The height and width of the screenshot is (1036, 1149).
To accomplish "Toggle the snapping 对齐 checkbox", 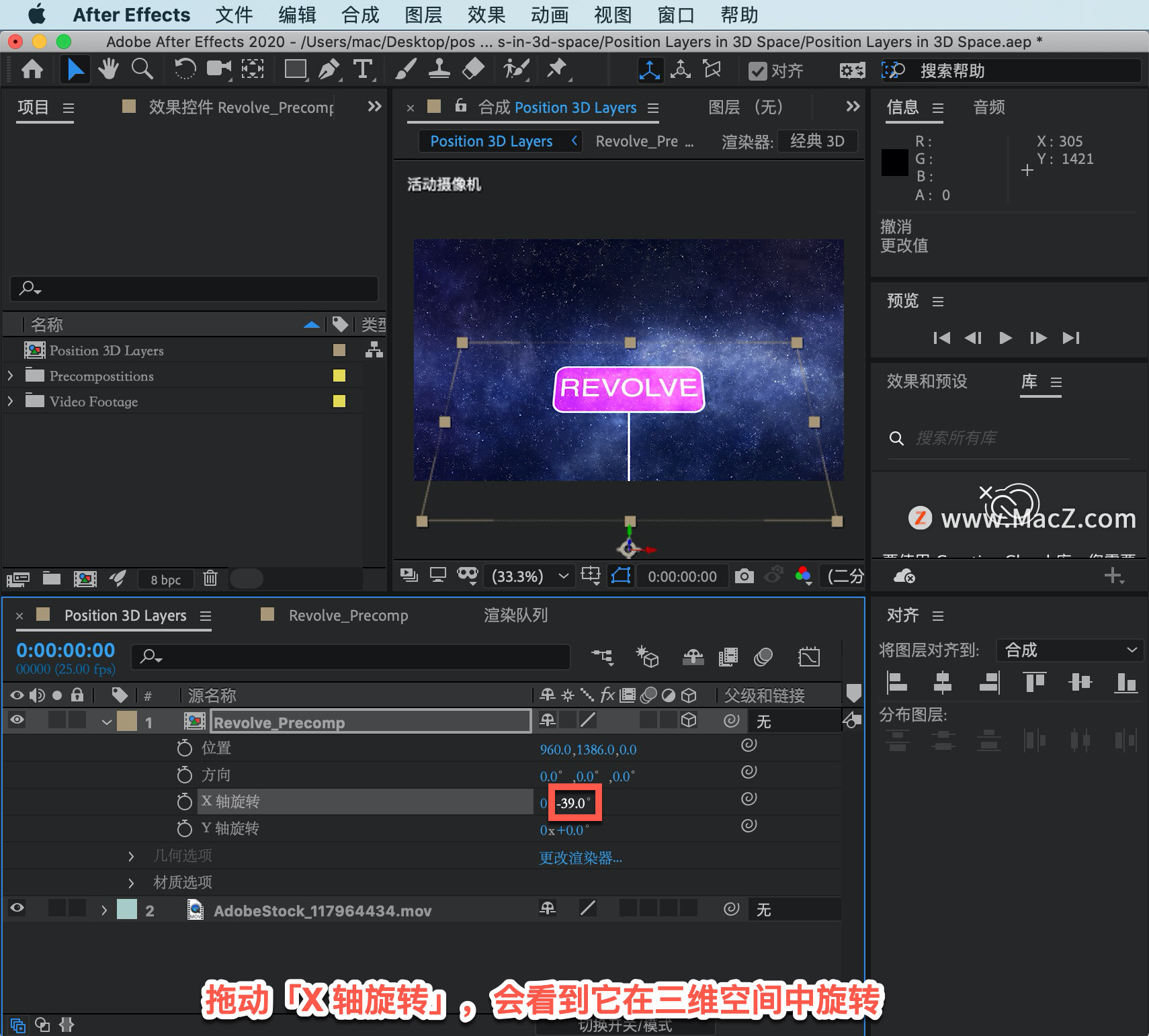I will [758, 71].
